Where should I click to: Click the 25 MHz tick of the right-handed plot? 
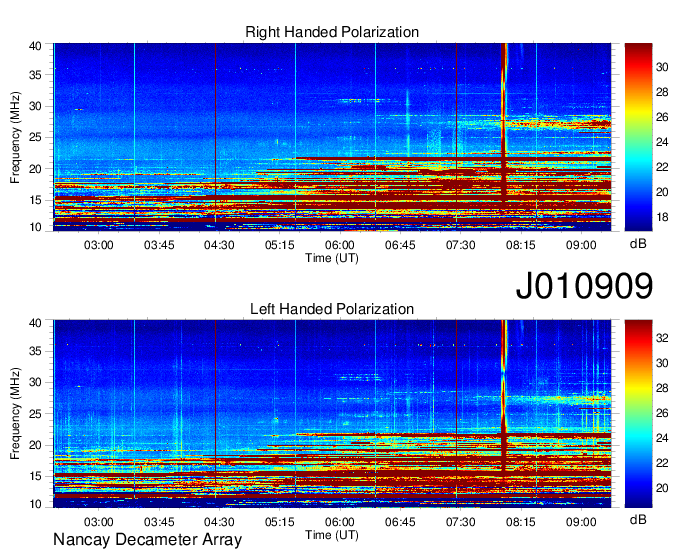(x=35, y=137)
